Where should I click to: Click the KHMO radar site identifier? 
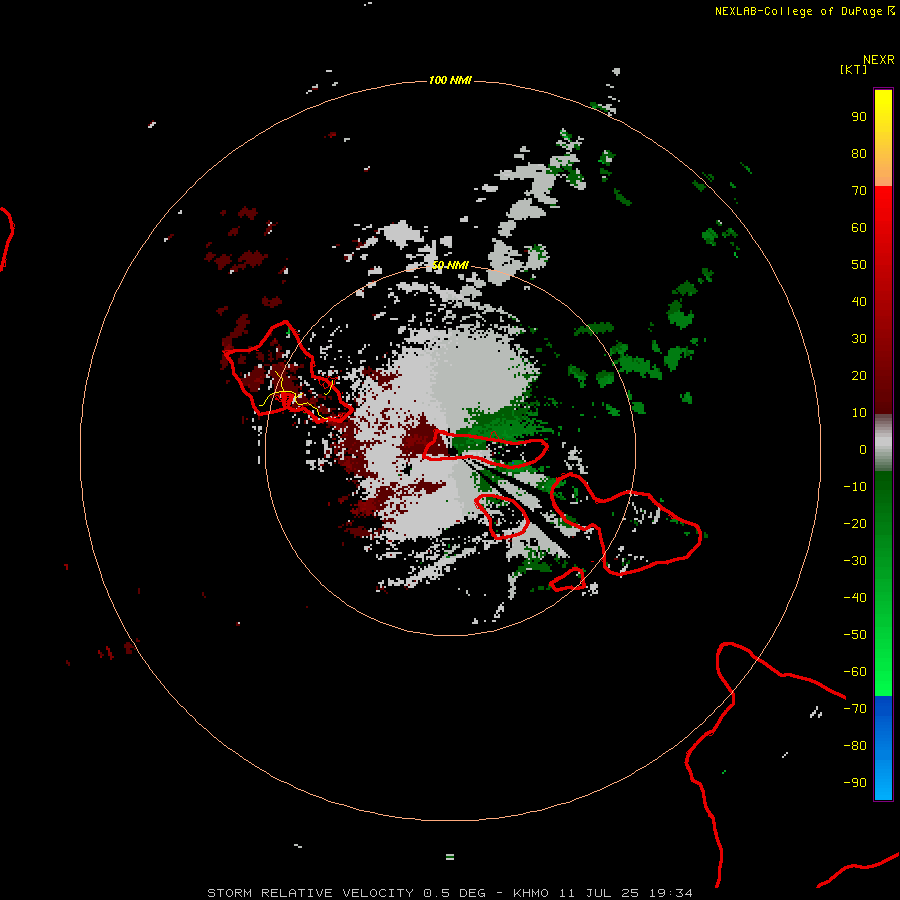[x=531, y=893]
